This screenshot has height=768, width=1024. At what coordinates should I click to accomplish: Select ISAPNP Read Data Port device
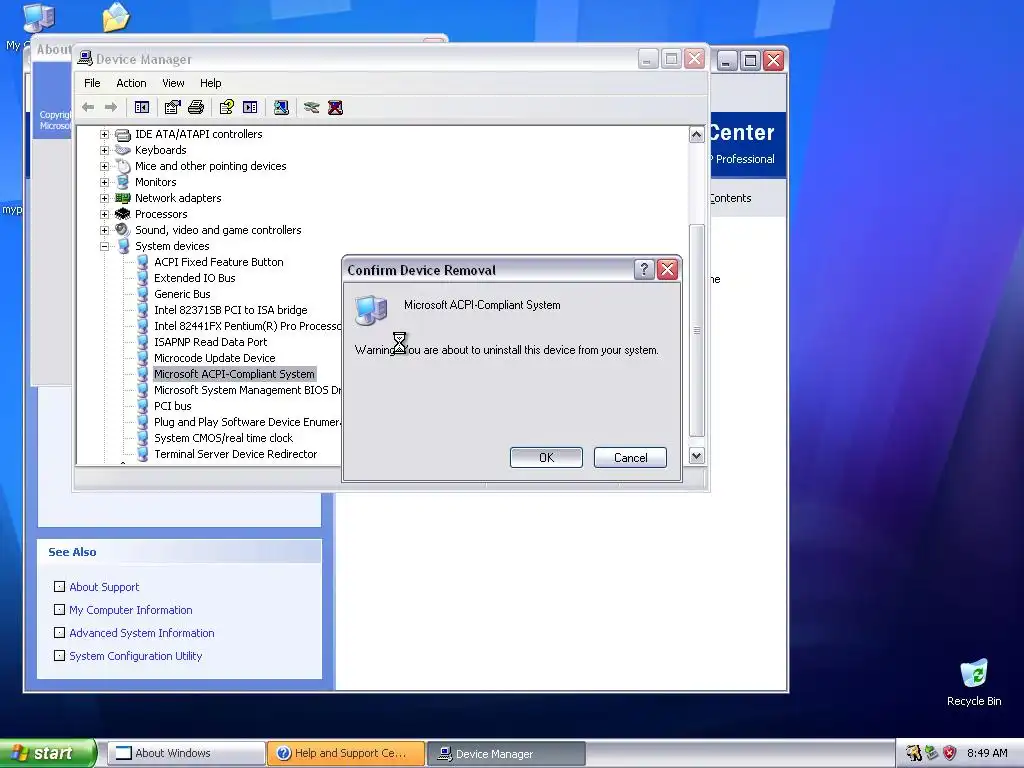coord(210,342)
